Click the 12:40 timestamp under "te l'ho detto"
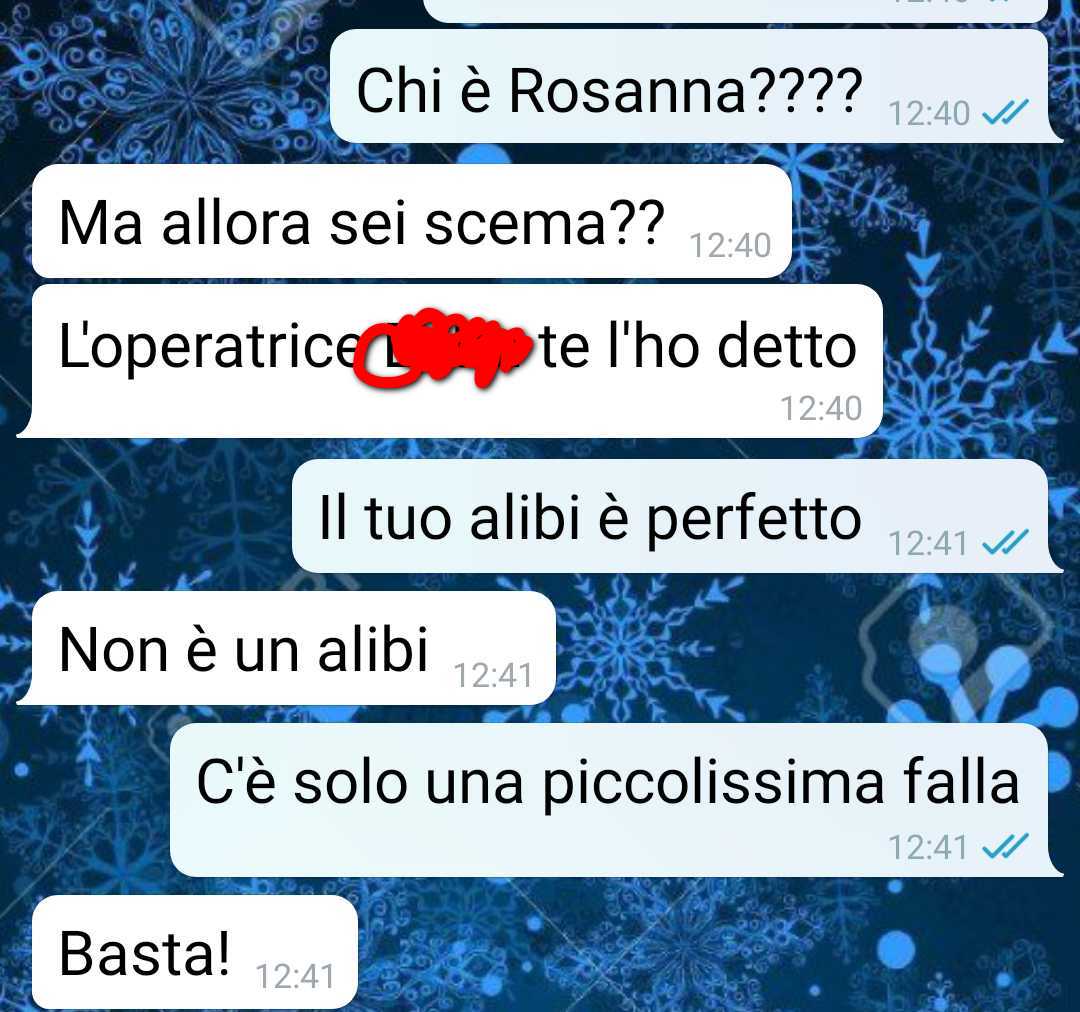The image size is (1080, 1012). click(821, 409)
